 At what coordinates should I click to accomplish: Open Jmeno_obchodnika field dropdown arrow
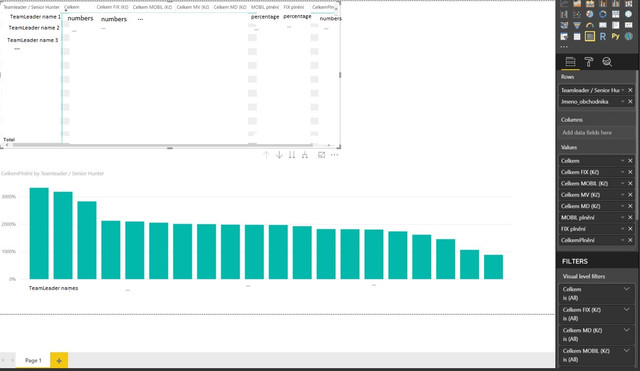(x=623, y=102)
